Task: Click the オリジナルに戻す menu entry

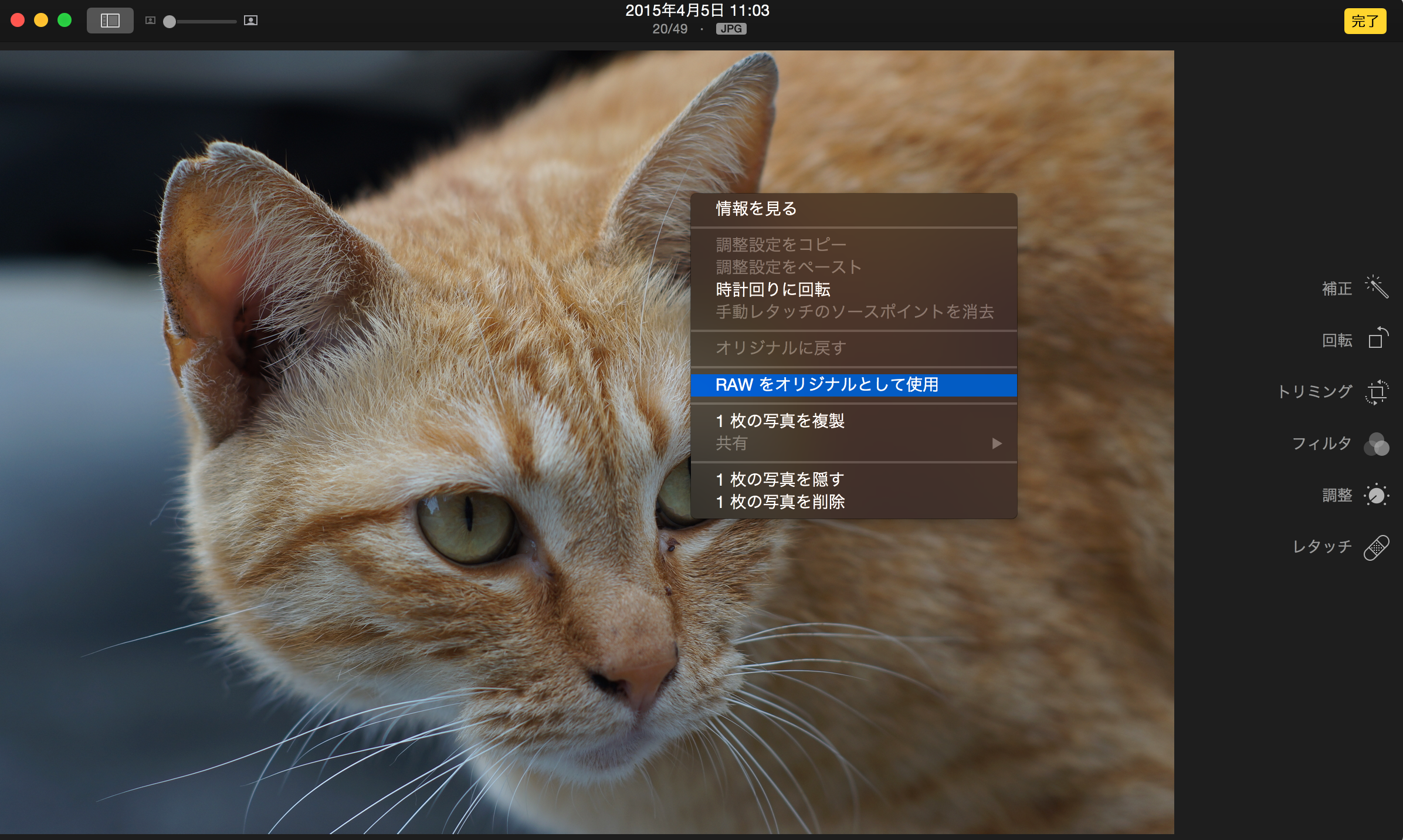Action: coord(853,348)
